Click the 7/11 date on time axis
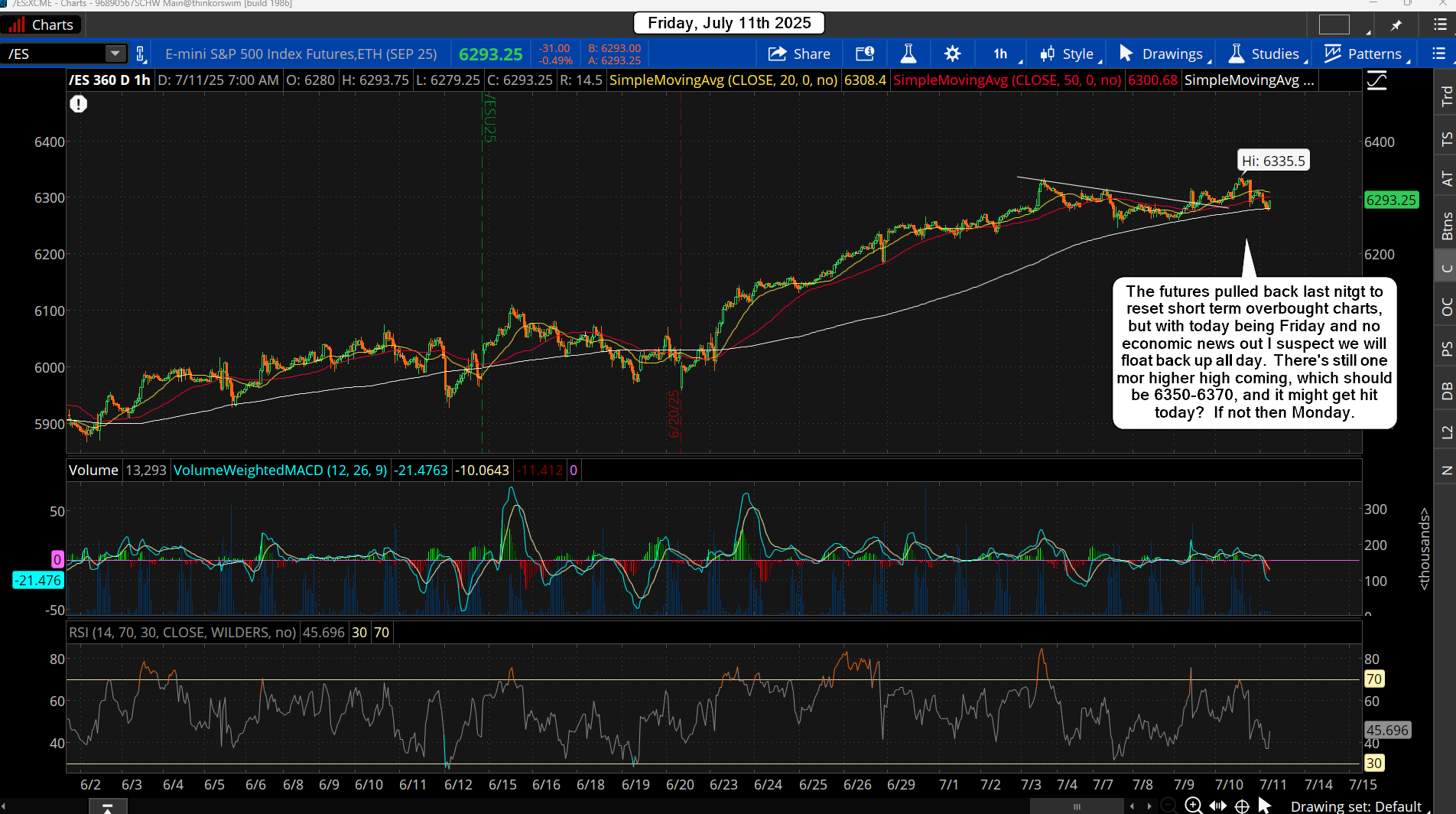This screenshot has height=814, width=1456. click(1273, 784)
